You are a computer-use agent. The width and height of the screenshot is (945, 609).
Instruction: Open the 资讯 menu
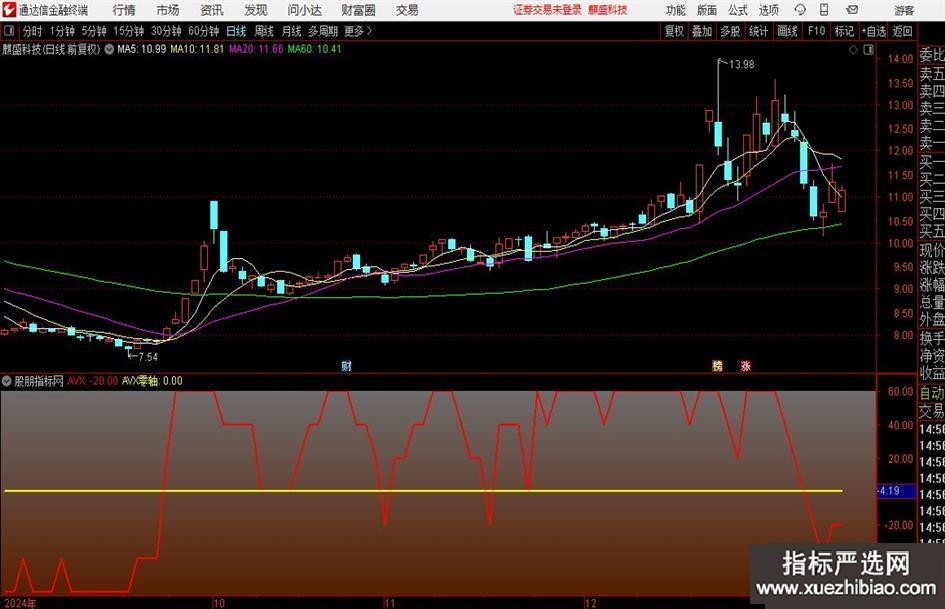click(212, 10)
